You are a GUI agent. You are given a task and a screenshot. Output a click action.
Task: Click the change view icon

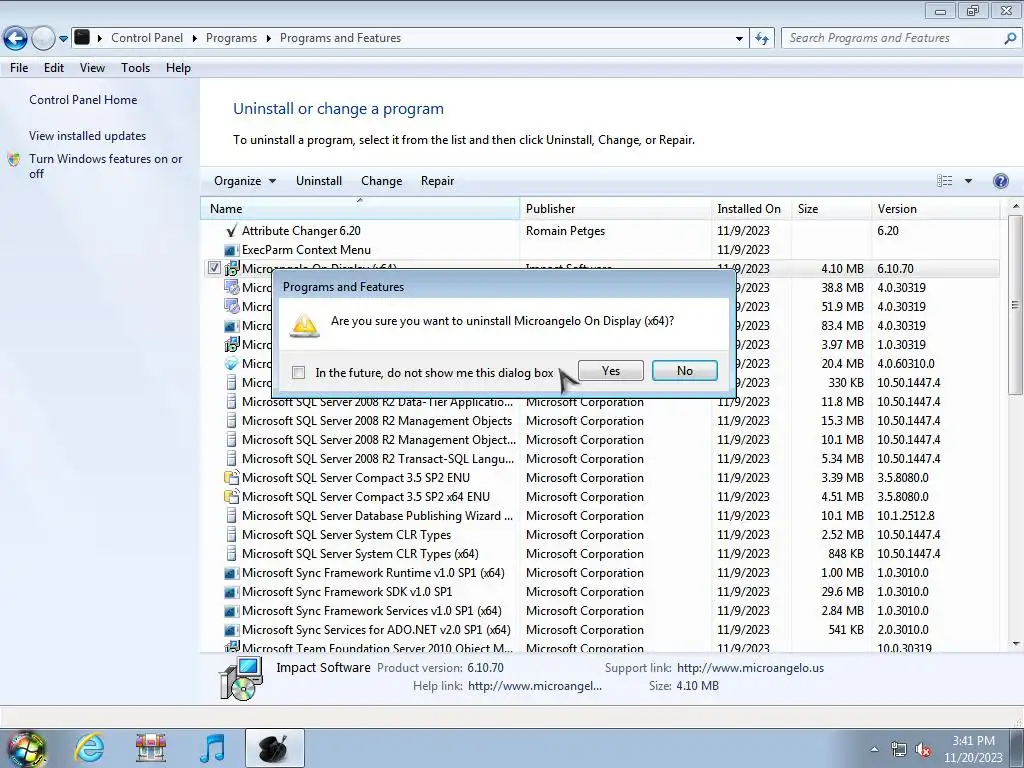(x=944, y=181)
